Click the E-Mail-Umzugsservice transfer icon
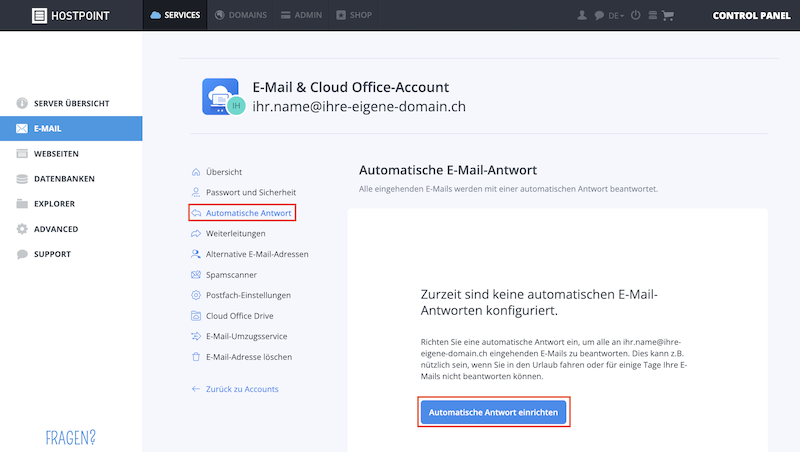Viewport: 800px width, 452px height. click(x=196, y=336)
